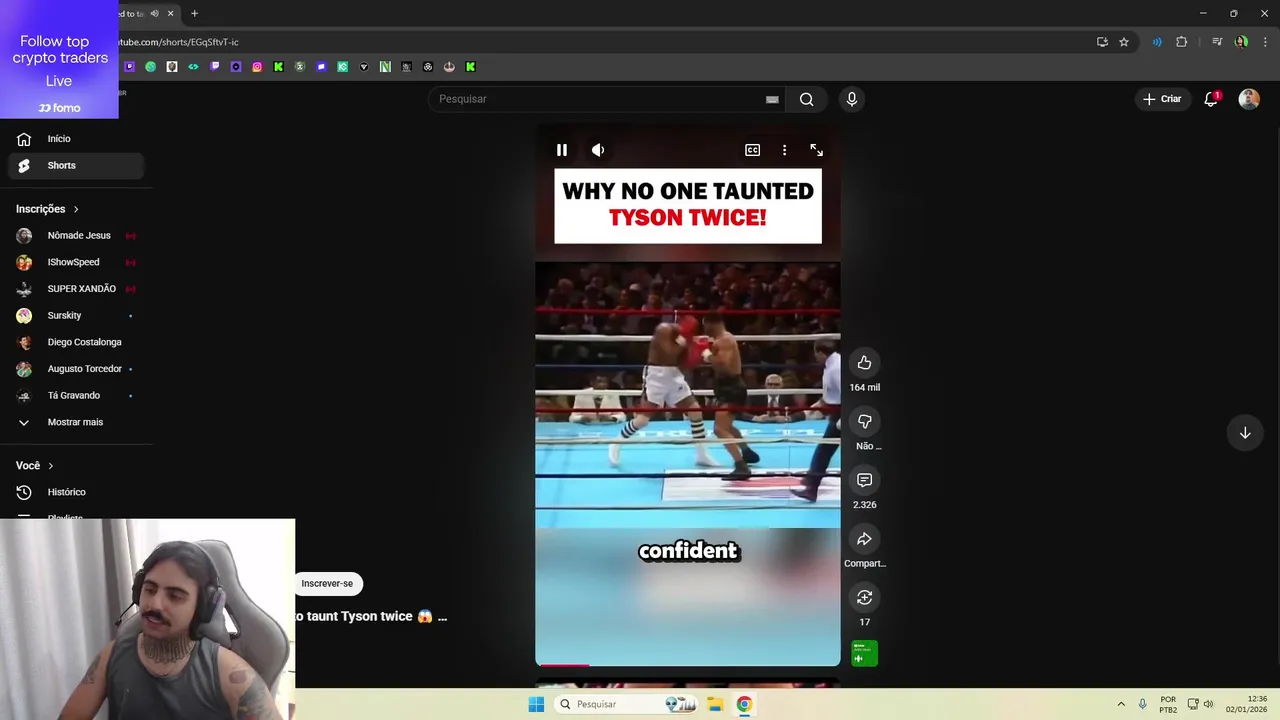This screenshot has height=720, width=1280.
Task: Open the Criar create button
Action: tap(1163, 99)
